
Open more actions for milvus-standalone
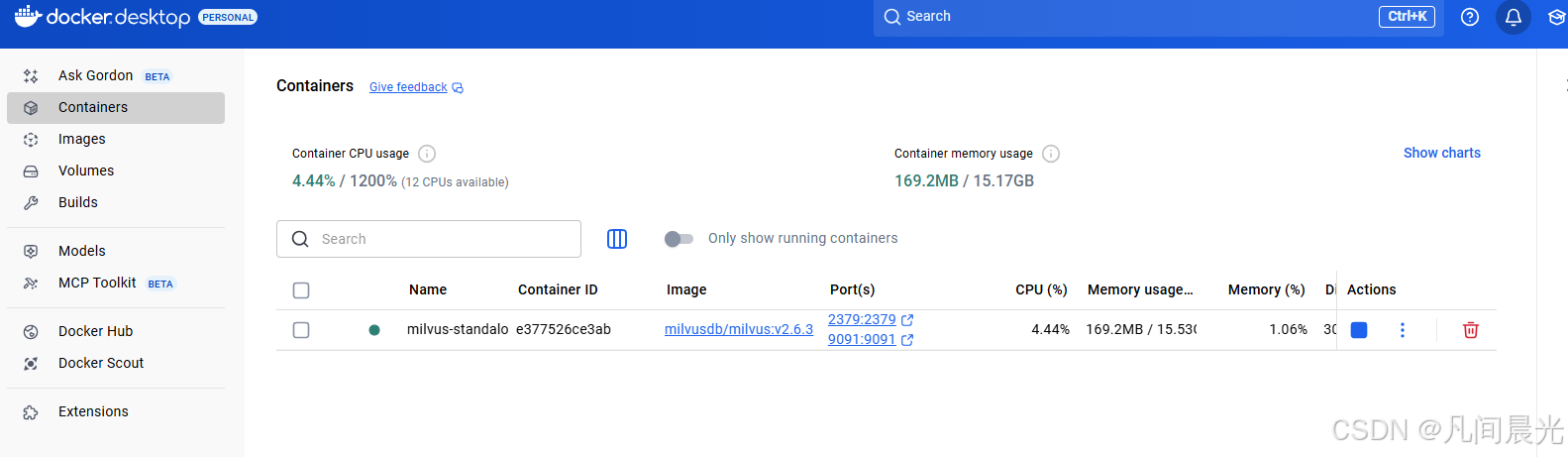pyautogui.click(x=1403, y=330)
